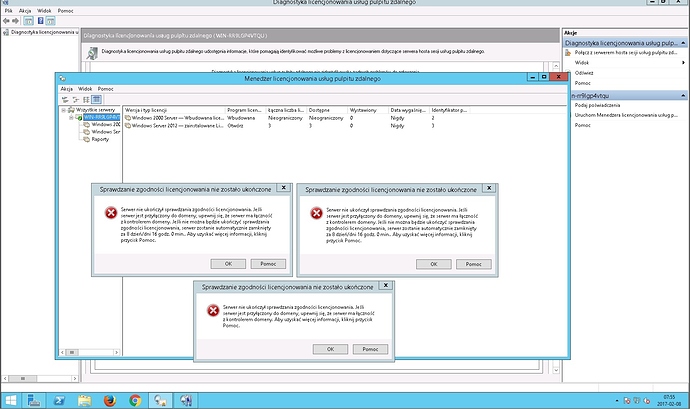Sort by Dostępne column header
This screenshot has height=409, width=690.
(x=327, y=110)
